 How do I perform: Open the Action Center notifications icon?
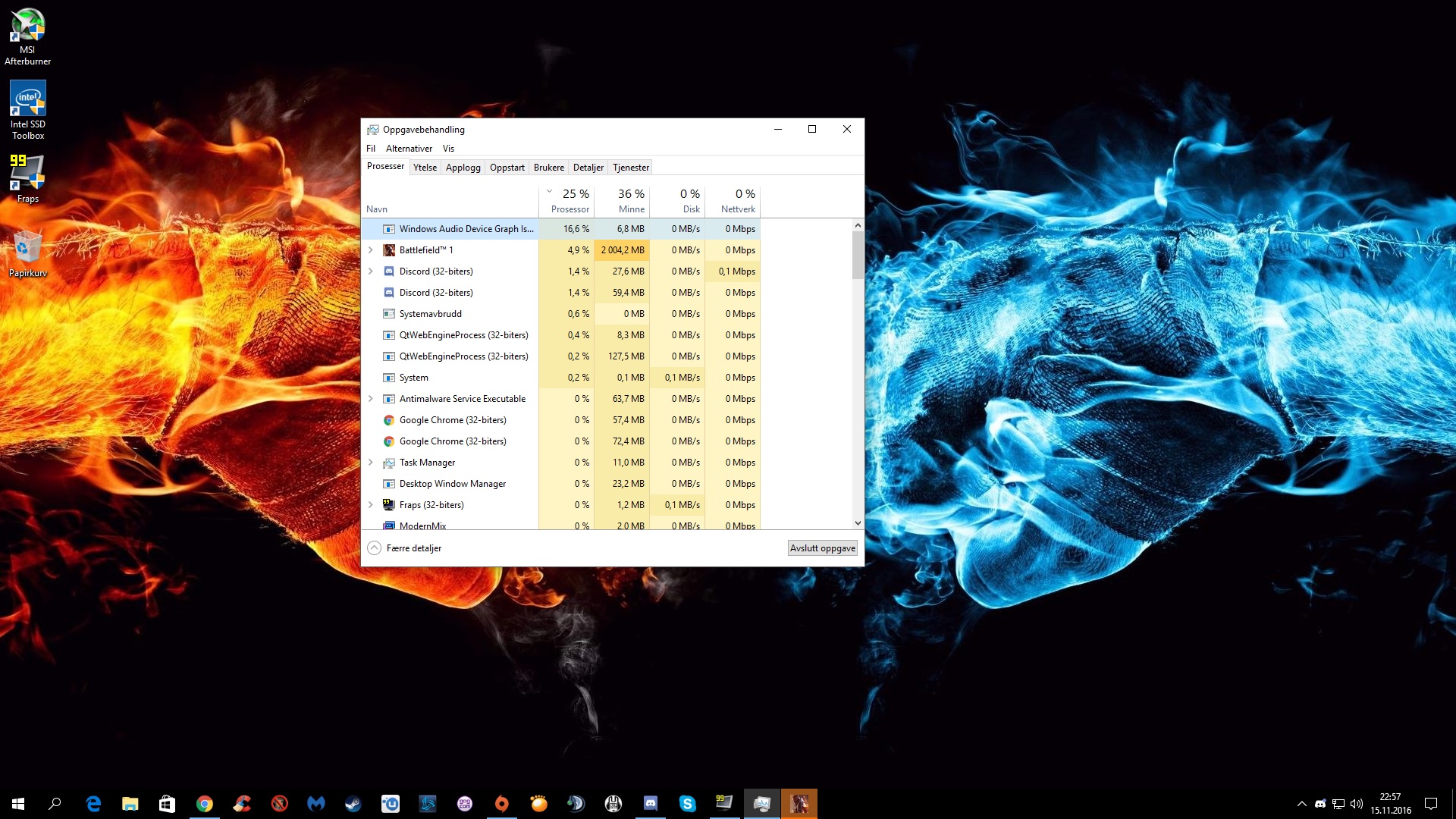1431,804
